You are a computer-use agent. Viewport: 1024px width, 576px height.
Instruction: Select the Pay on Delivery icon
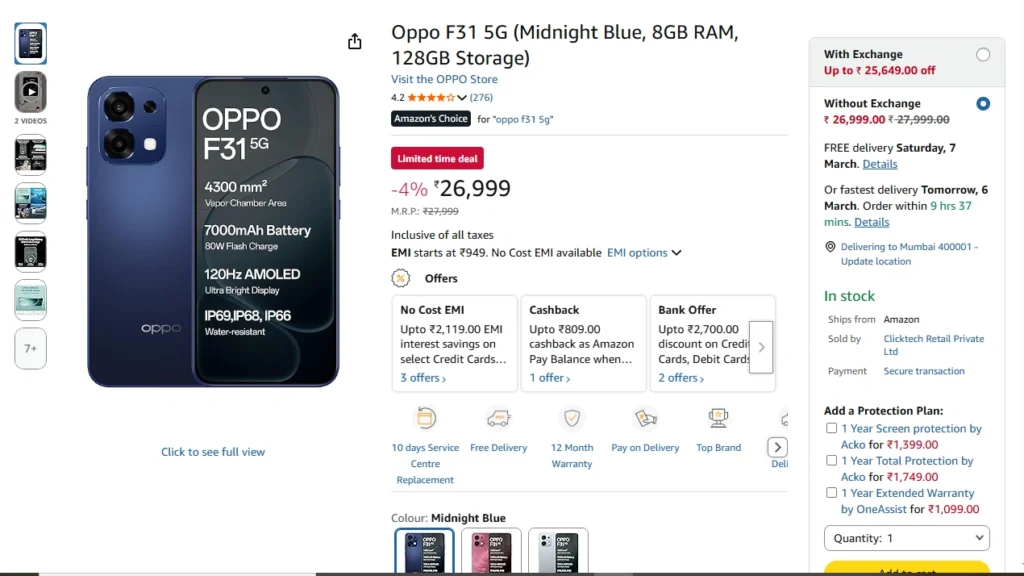(645, 417)
